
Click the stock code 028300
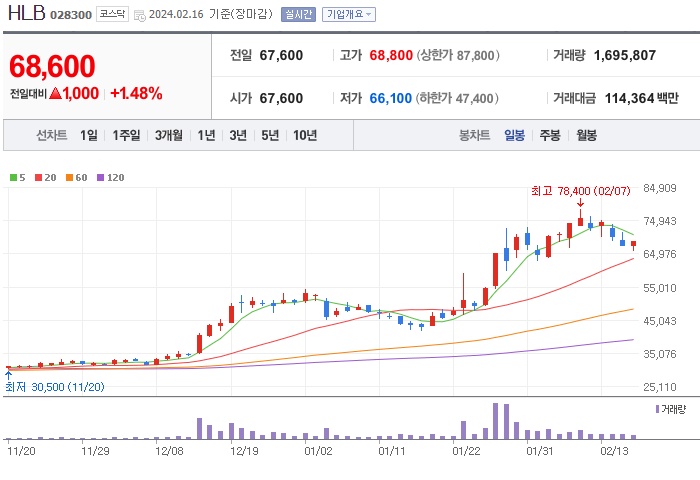click(71, 15)
